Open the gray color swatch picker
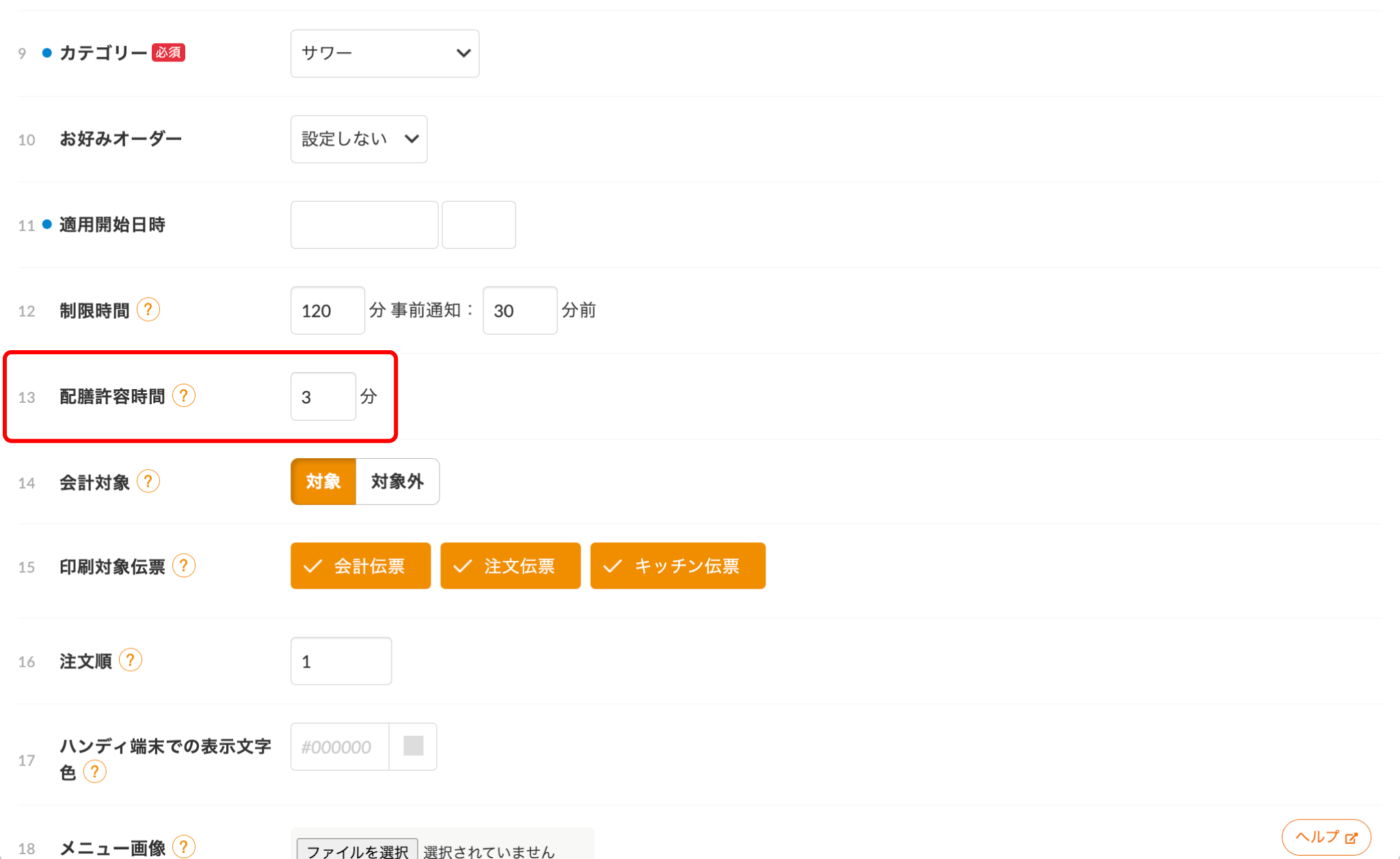Screen dimensions: 1400x859 click(413, 746)
